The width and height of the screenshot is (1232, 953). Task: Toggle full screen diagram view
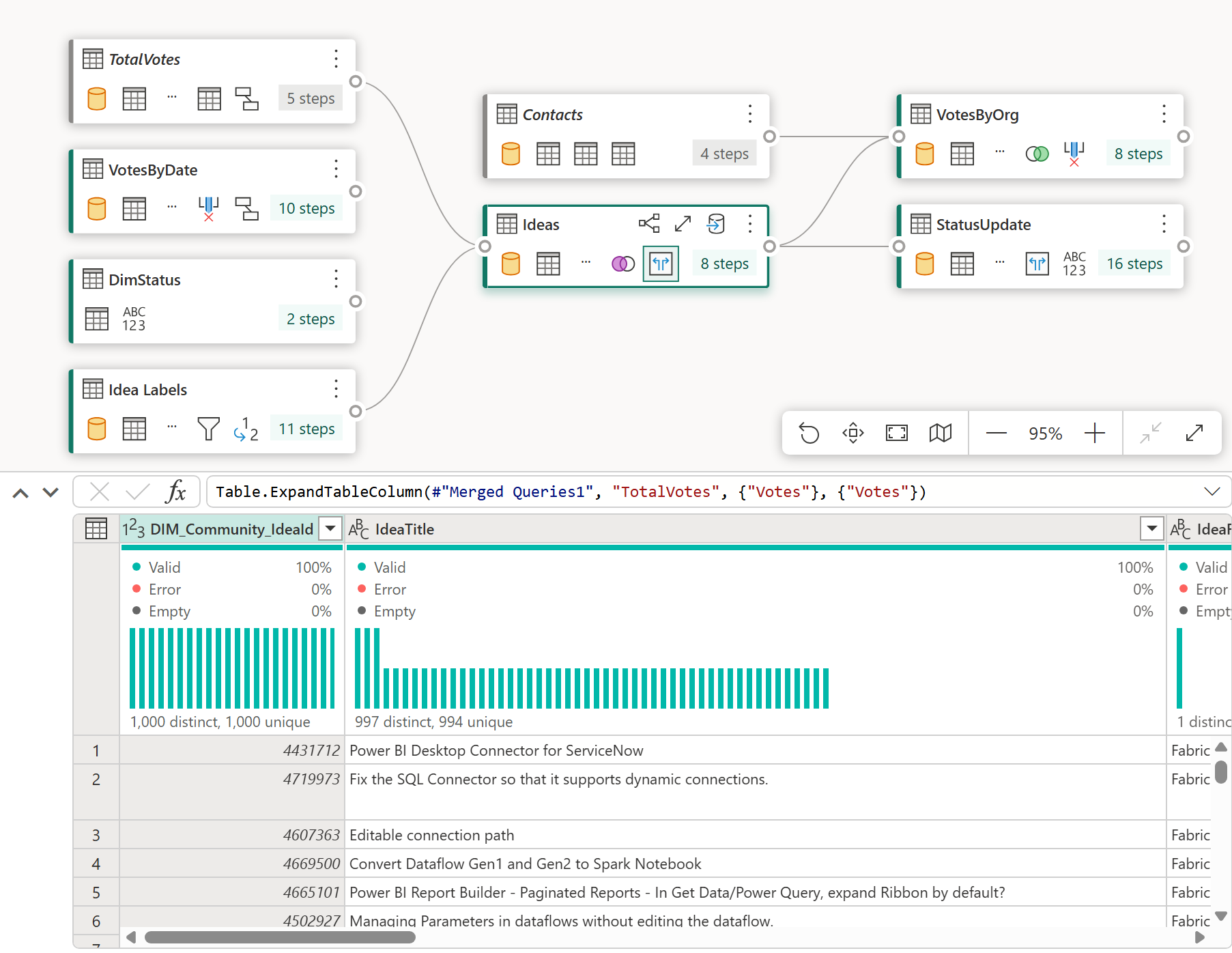click(1194, 433)
